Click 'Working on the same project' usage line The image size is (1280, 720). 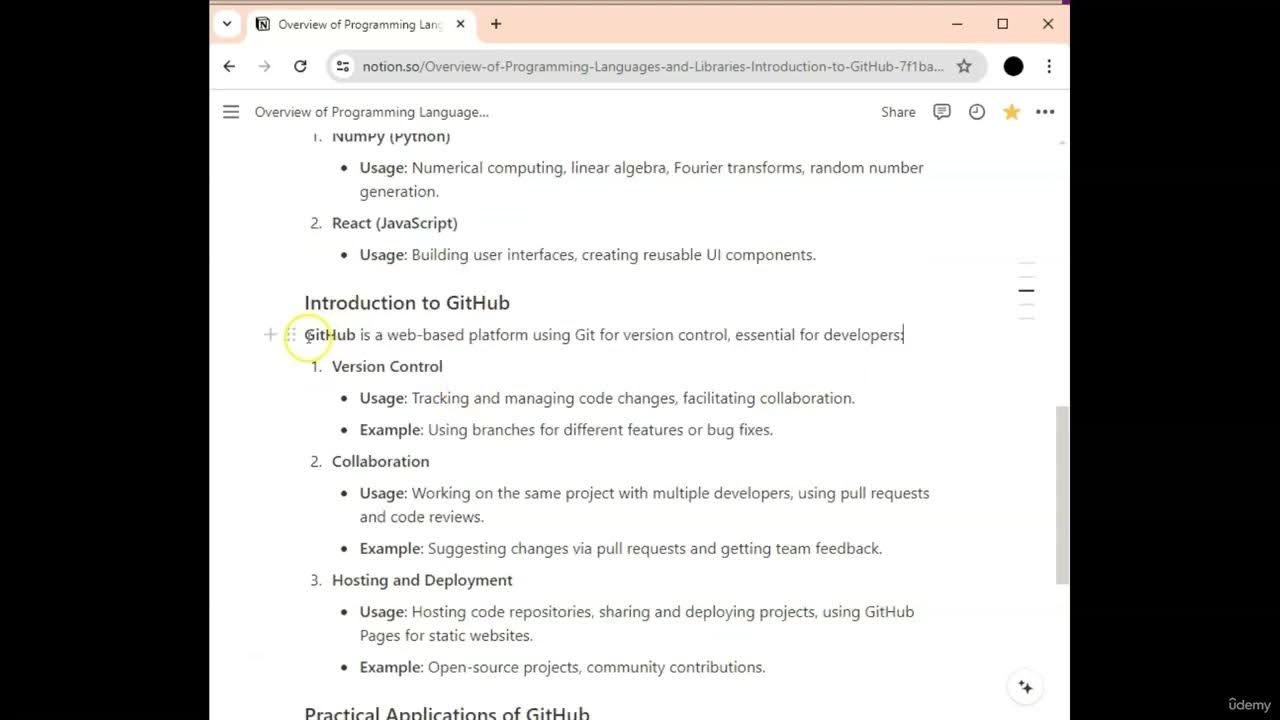coord(645,505)
